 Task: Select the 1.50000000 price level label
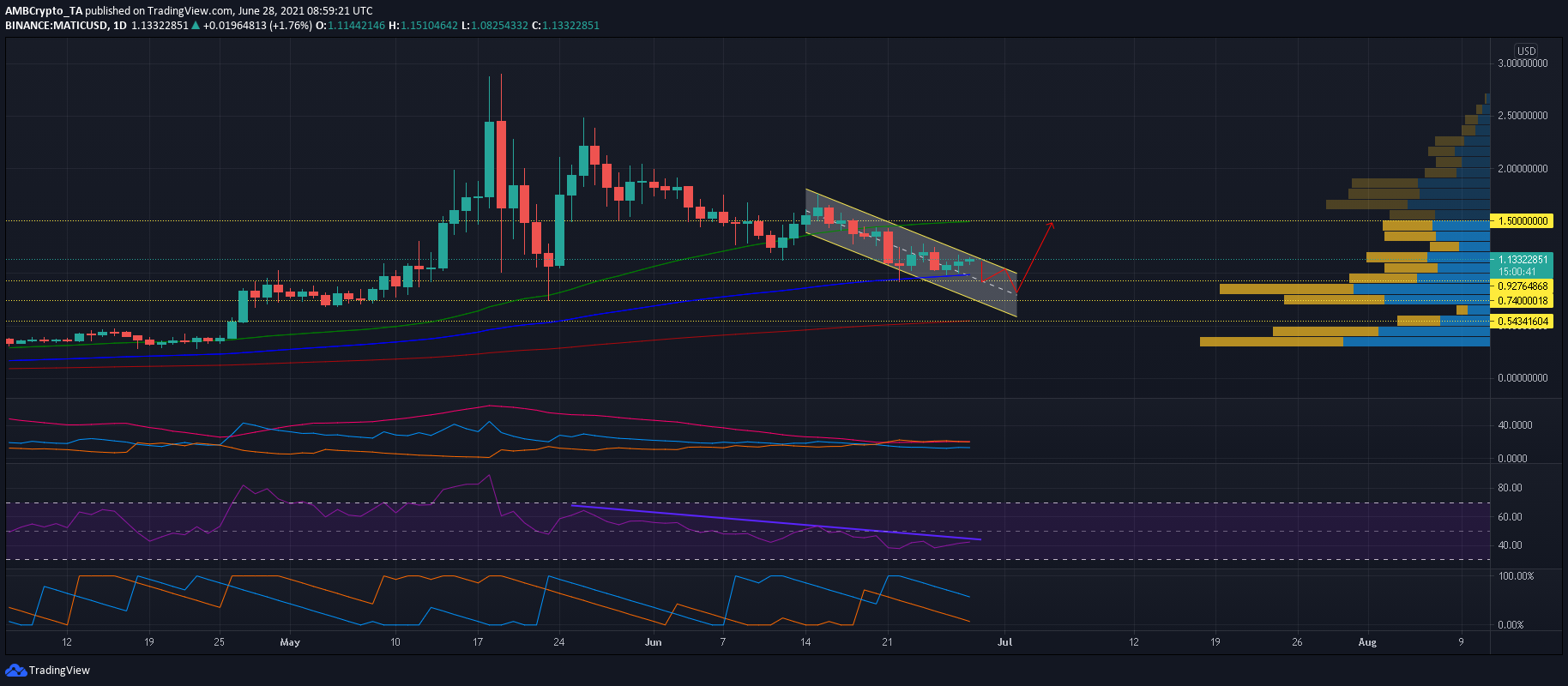pos(1523,220)
